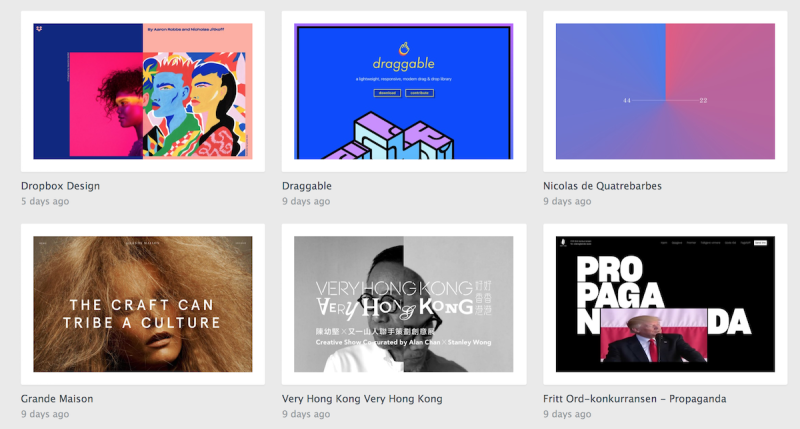This screenshot has height=429, width=800.
Task: Click the contribute button in Draggable preview
Action: (419, 93)
